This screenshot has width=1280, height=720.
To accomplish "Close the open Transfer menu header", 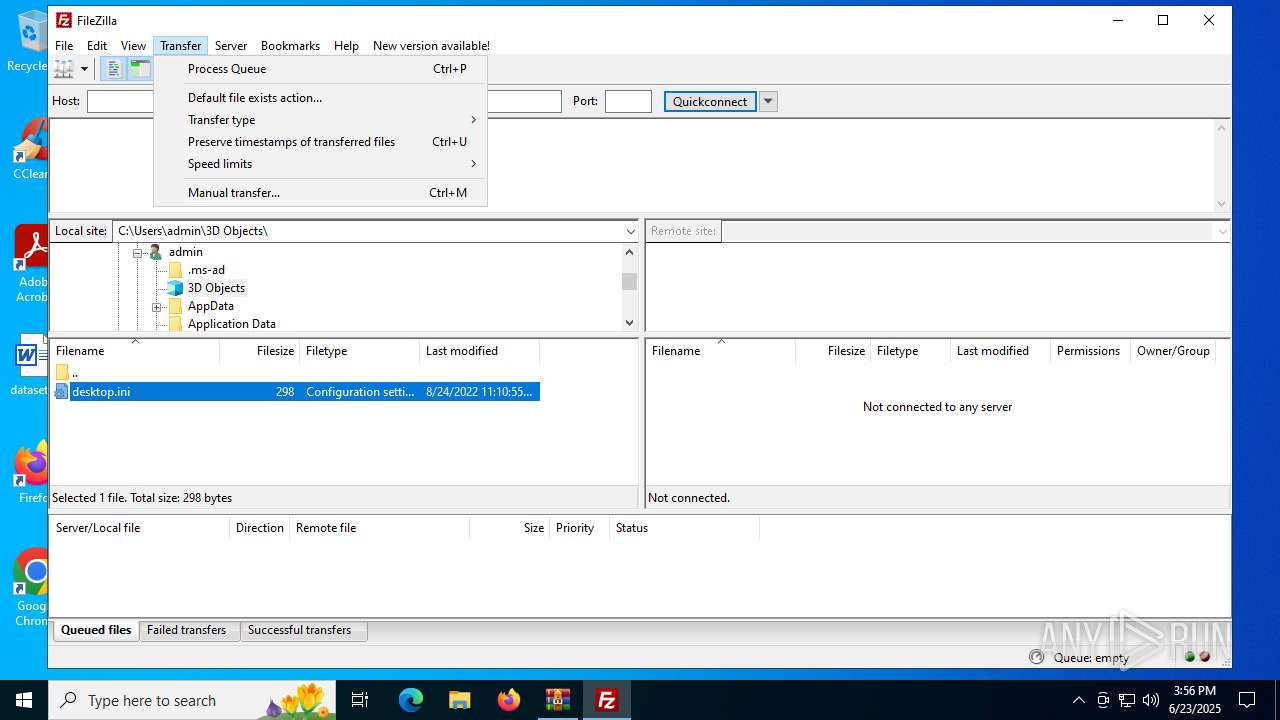I will 181,46.
